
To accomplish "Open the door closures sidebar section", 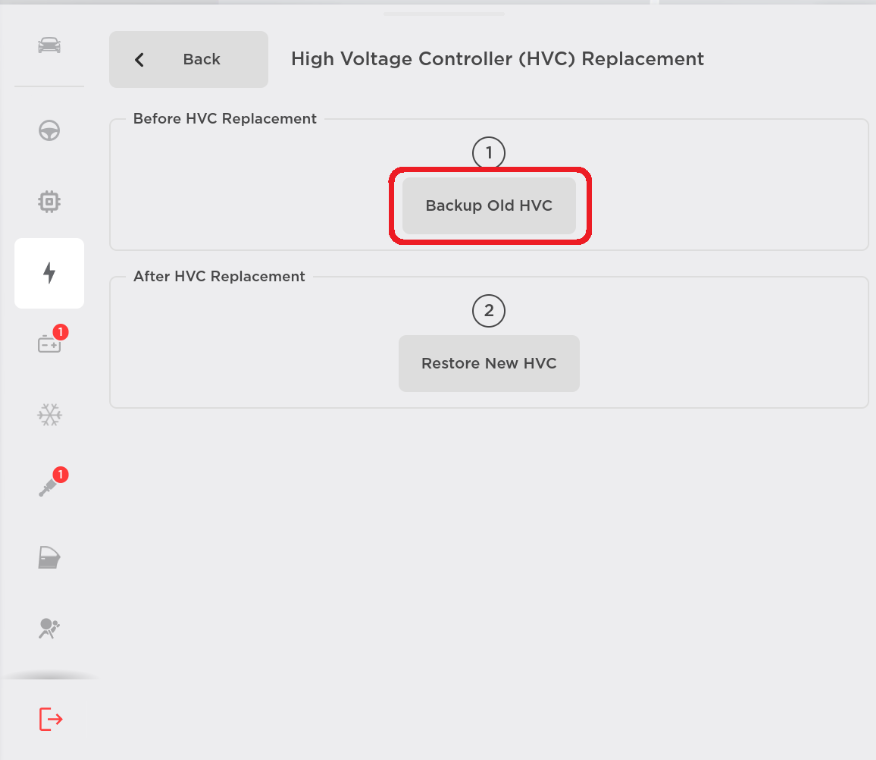I will point(48,558).
